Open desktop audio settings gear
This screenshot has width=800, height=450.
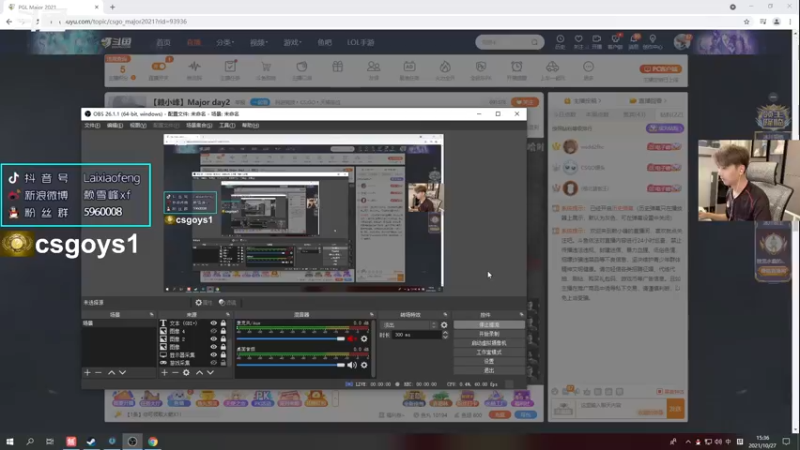coord(364,365)
